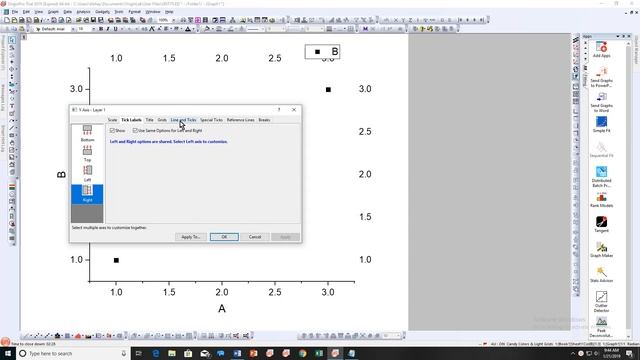640x360 pixels.
Task: Open the Graph Maker app
Action: [601, 249]
